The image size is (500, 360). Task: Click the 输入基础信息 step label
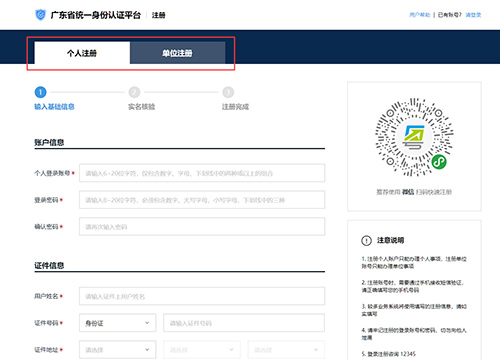(x=54, y=107)
